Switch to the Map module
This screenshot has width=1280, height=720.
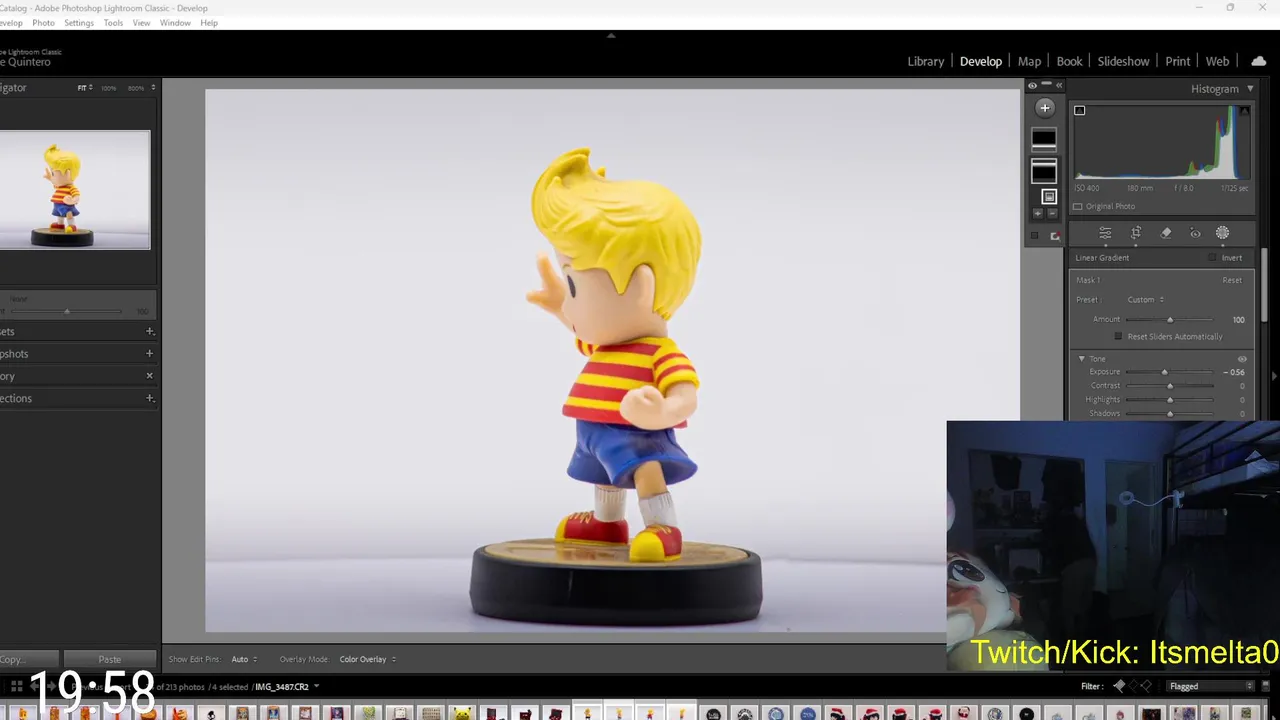[1029, 61]
